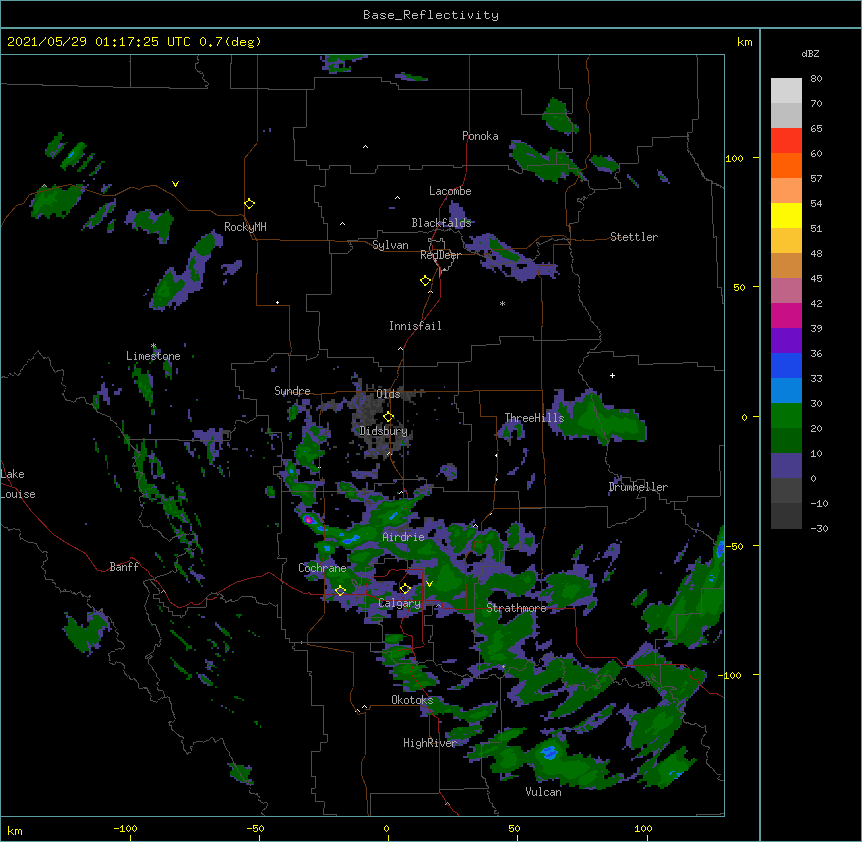Click the Innisfail label
This screenshot has height=842, width=862.
coord(415,326)
